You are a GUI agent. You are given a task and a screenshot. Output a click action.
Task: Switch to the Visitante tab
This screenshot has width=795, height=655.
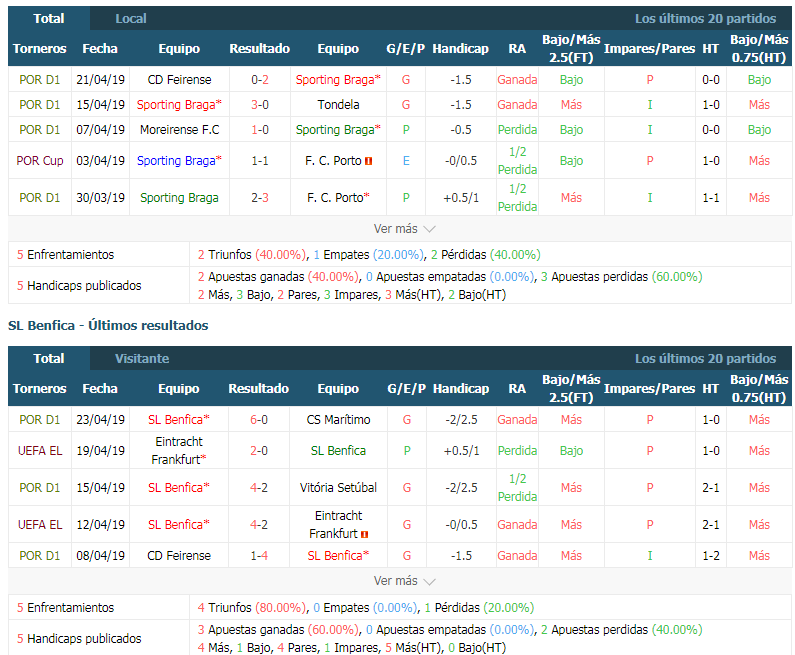tap(142, 358)
